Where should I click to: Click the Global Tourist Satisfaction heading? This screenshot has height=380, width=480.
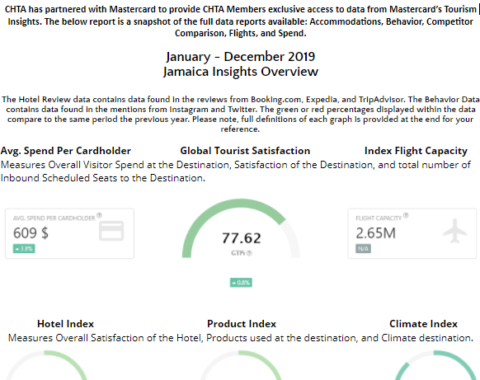click(245, 151)
